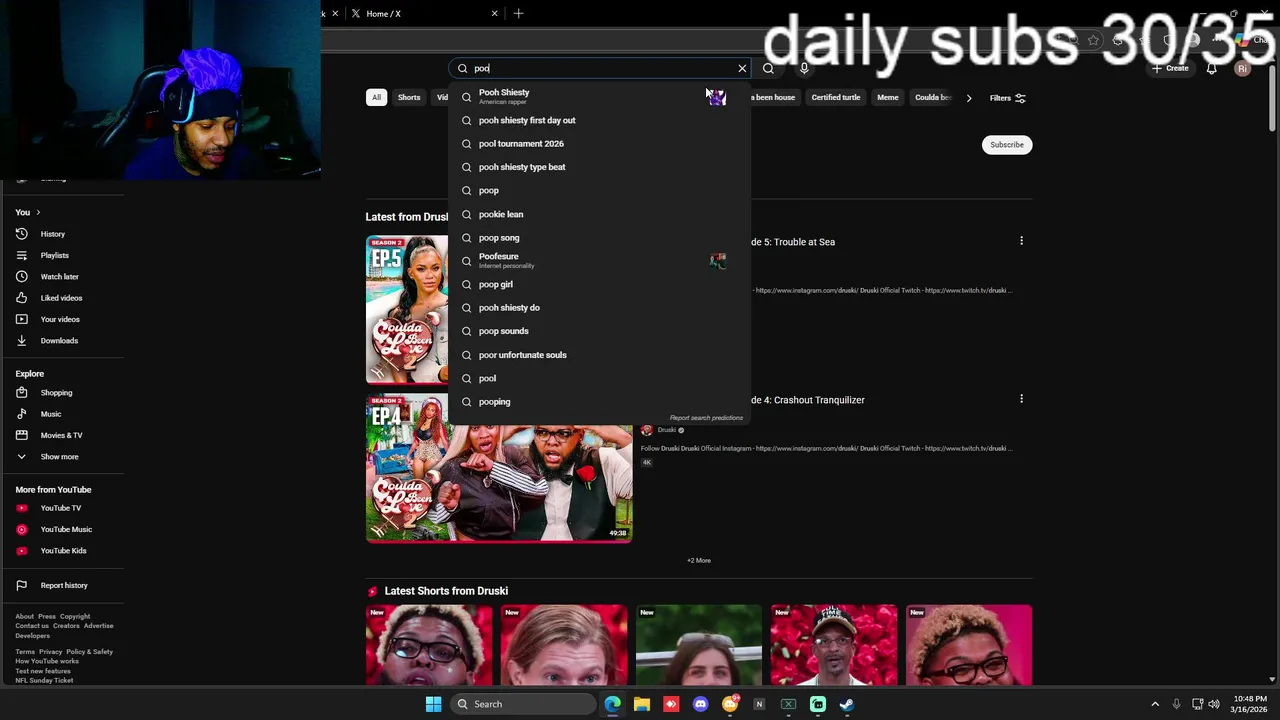
Task: Open YouTube Music link
Action: coord(66,530)
